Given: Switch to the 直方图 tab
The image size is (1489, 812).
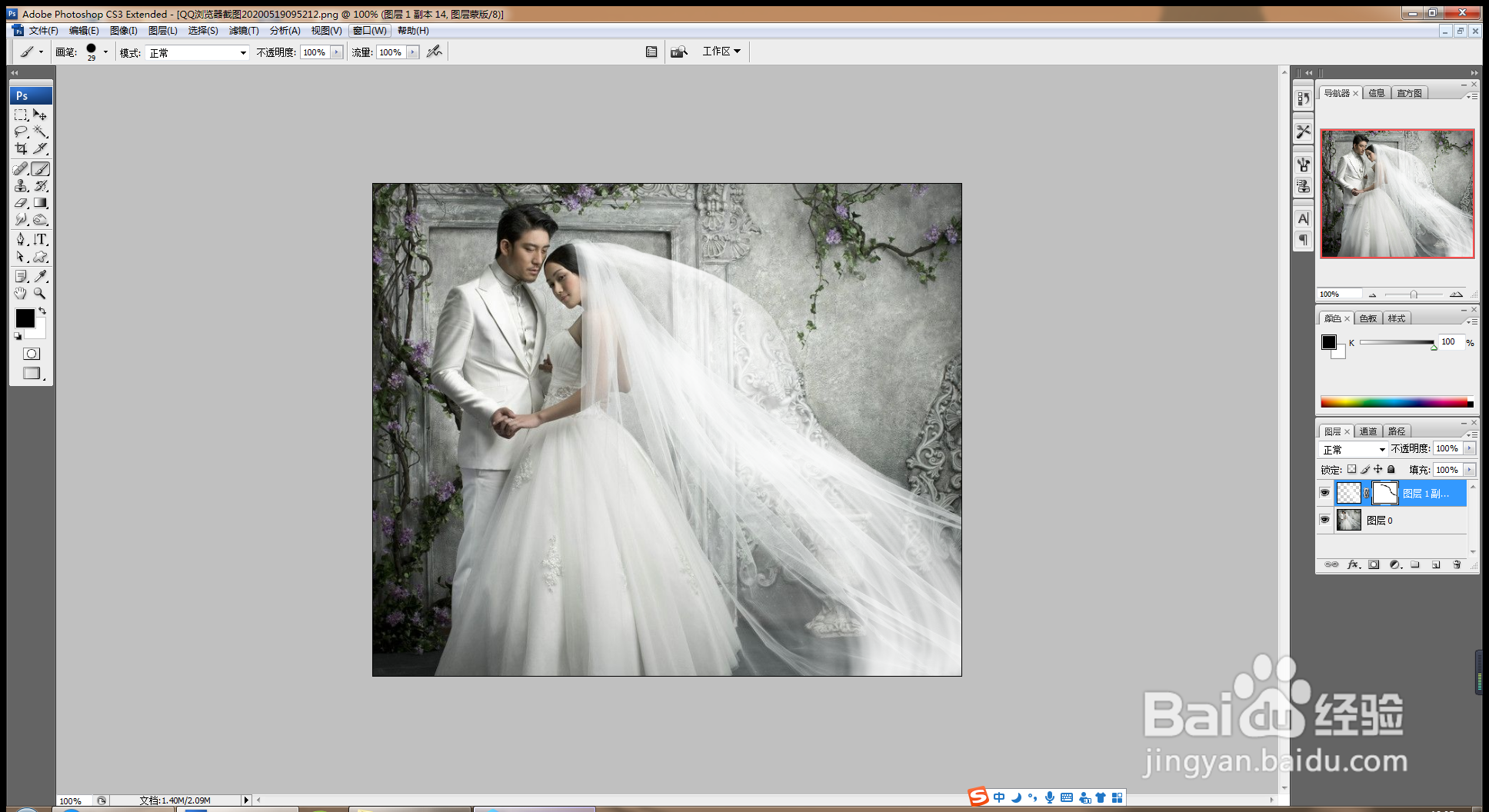Looking at the screenshot, I should [x=1409, y=93].
